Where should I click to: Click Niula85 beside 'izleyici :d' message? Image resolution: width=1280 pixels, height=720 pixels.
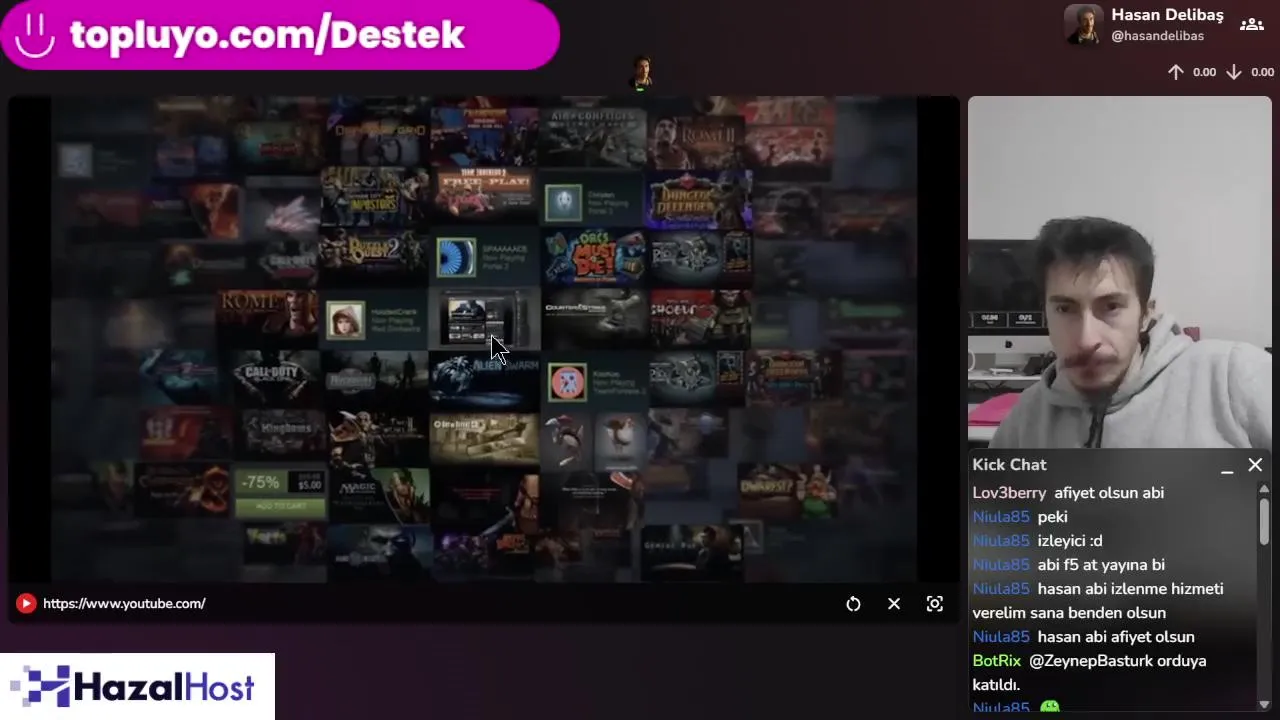[1001, 541]
